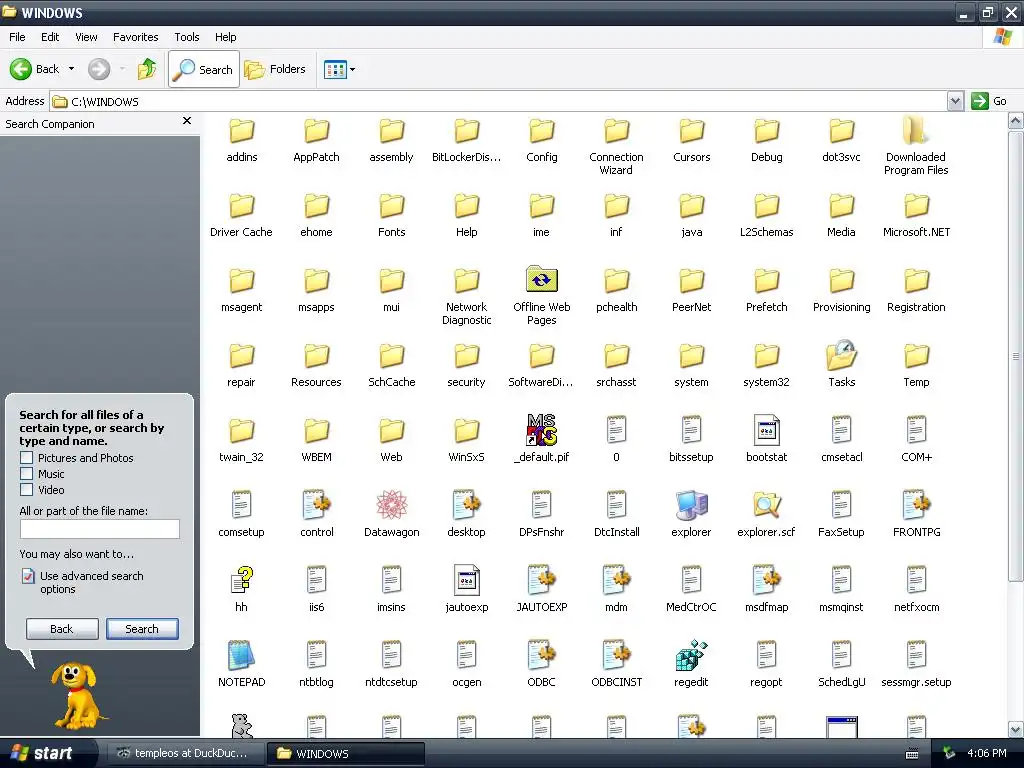Click the Go button beside address bar
Screen dimensions: 1024x768
click(x=989, y=101)
